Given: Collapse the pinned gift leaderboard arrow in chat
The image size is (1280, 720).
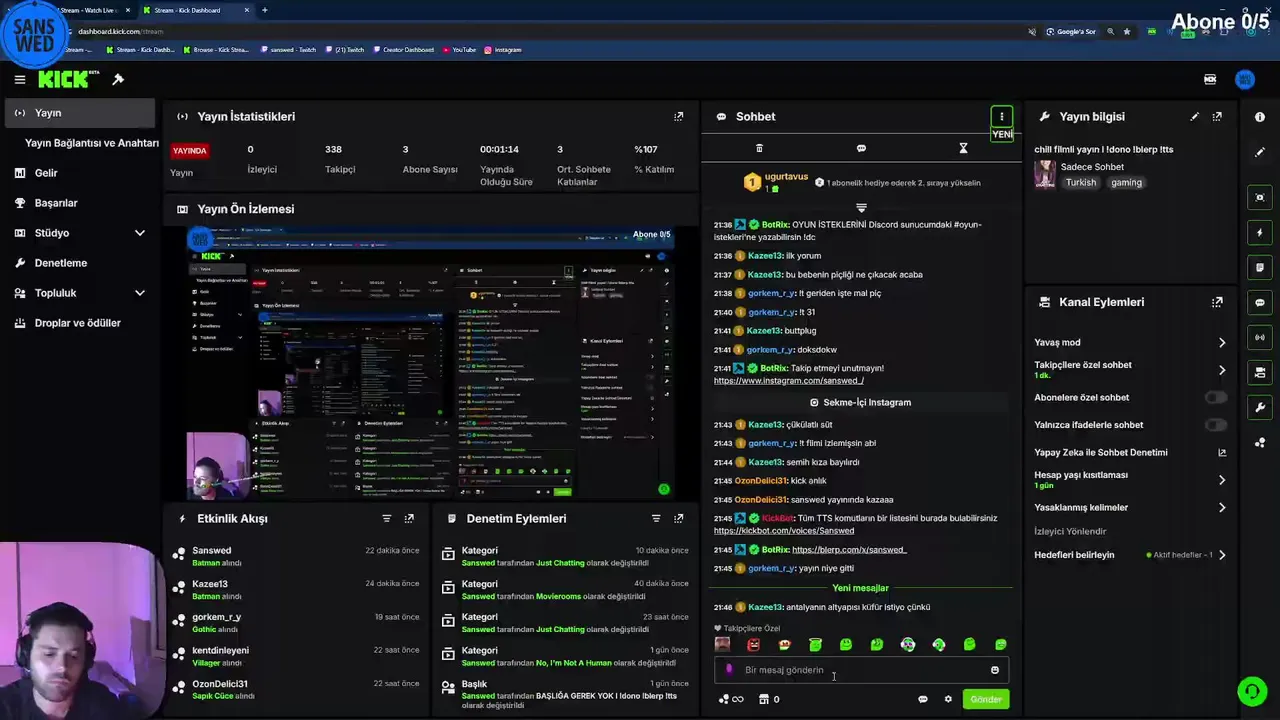Looking at the screenshot, I should pyautogui.click(x=861, y=208).
